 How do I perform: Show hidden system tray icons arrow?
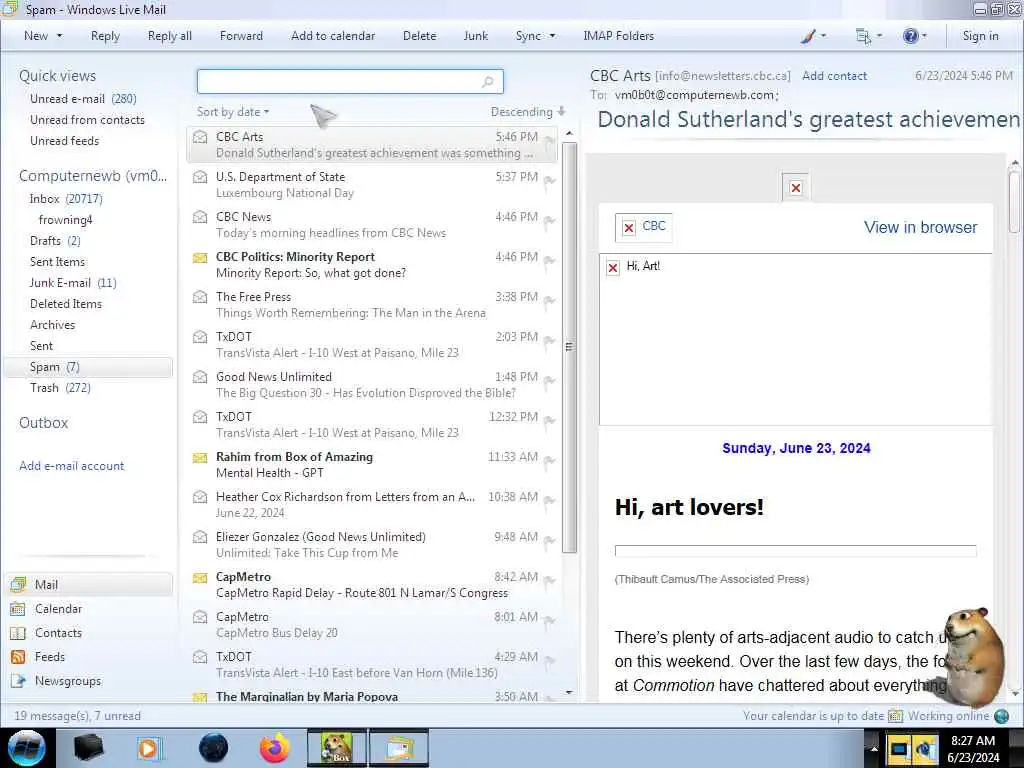point(874,748)
